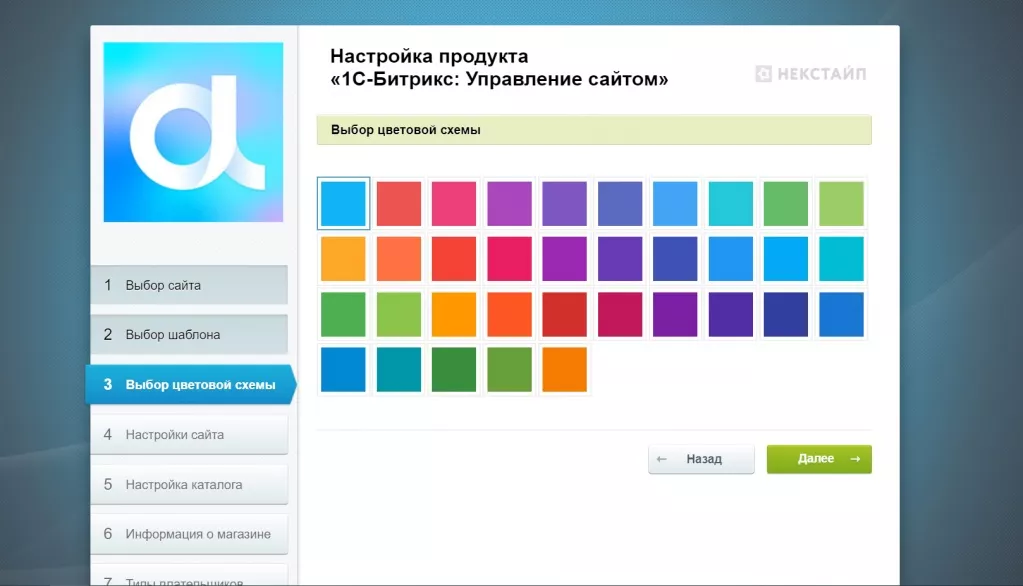Go to step 6 Информация о магазине
The height and width of the screenshot is (586, 1023).
[x=189, y=534]
